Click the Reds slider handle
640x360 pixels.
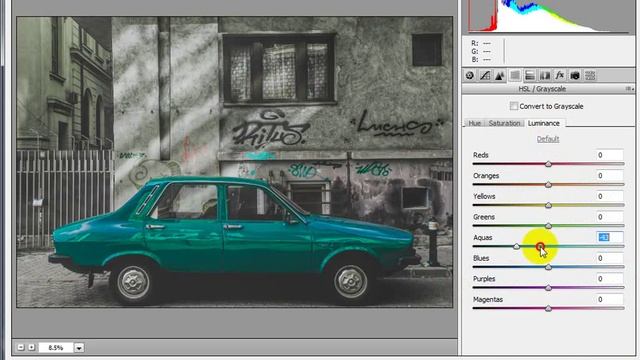(x=548, y=164)
